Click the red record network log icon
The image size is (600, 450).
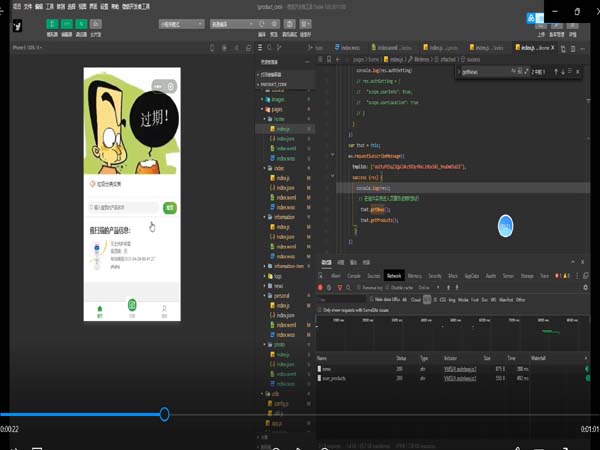(322, 286)
